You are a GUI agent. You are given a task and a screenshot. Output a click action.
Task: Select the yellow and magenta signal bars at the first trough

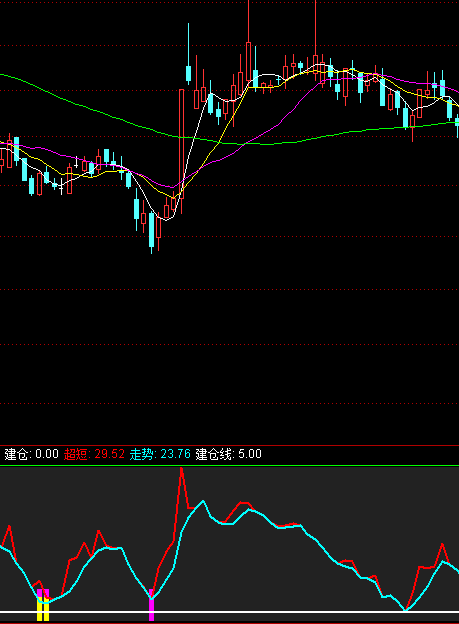[43, 605]
